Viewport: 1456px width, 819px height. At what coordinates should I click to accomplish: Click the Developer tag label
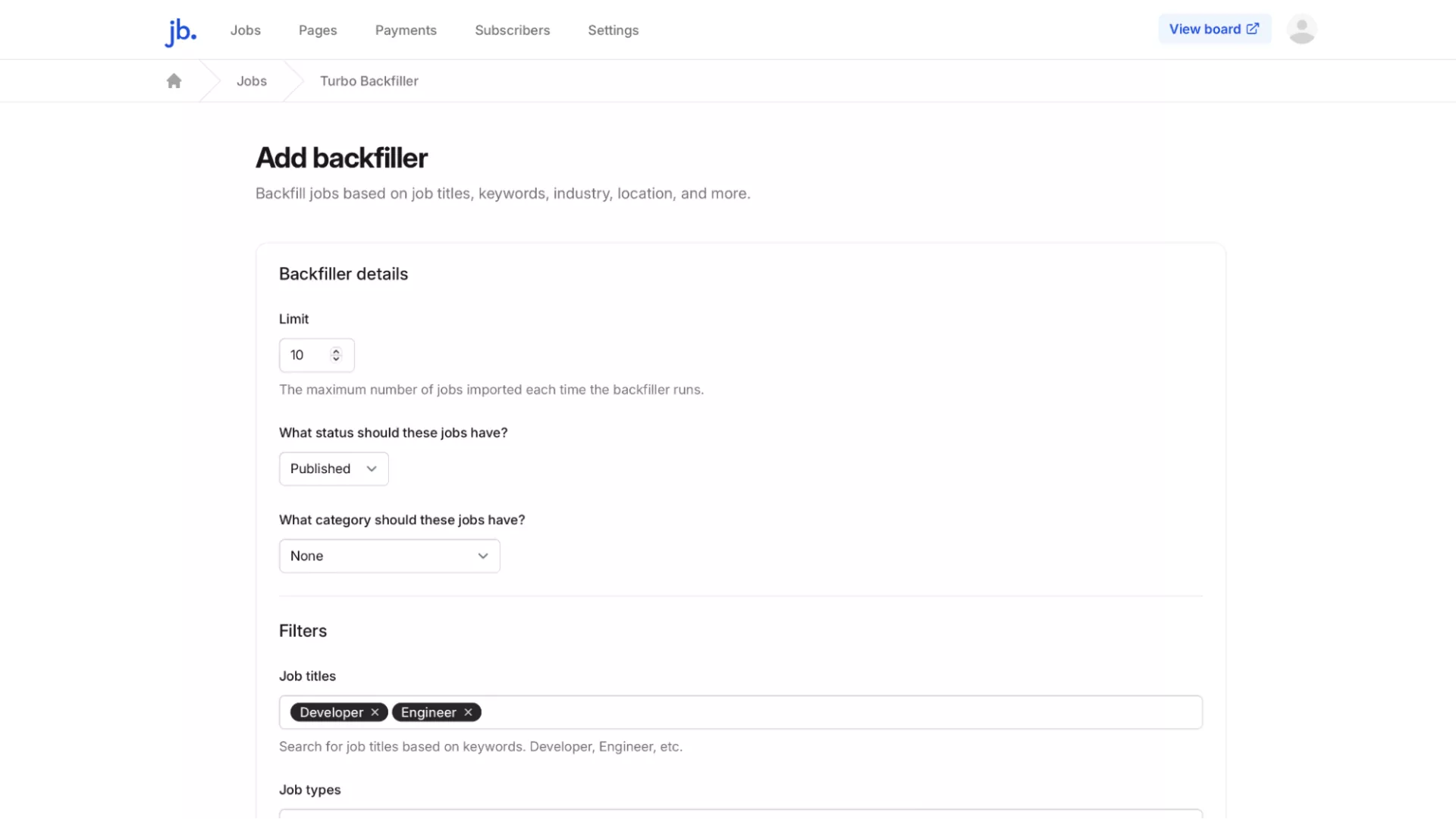pos(331,712)
